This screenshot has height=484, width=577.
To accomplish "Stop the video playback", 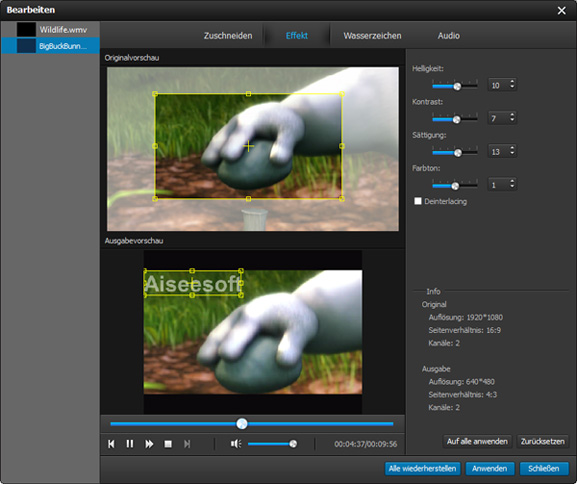I will tap(168, 444).
